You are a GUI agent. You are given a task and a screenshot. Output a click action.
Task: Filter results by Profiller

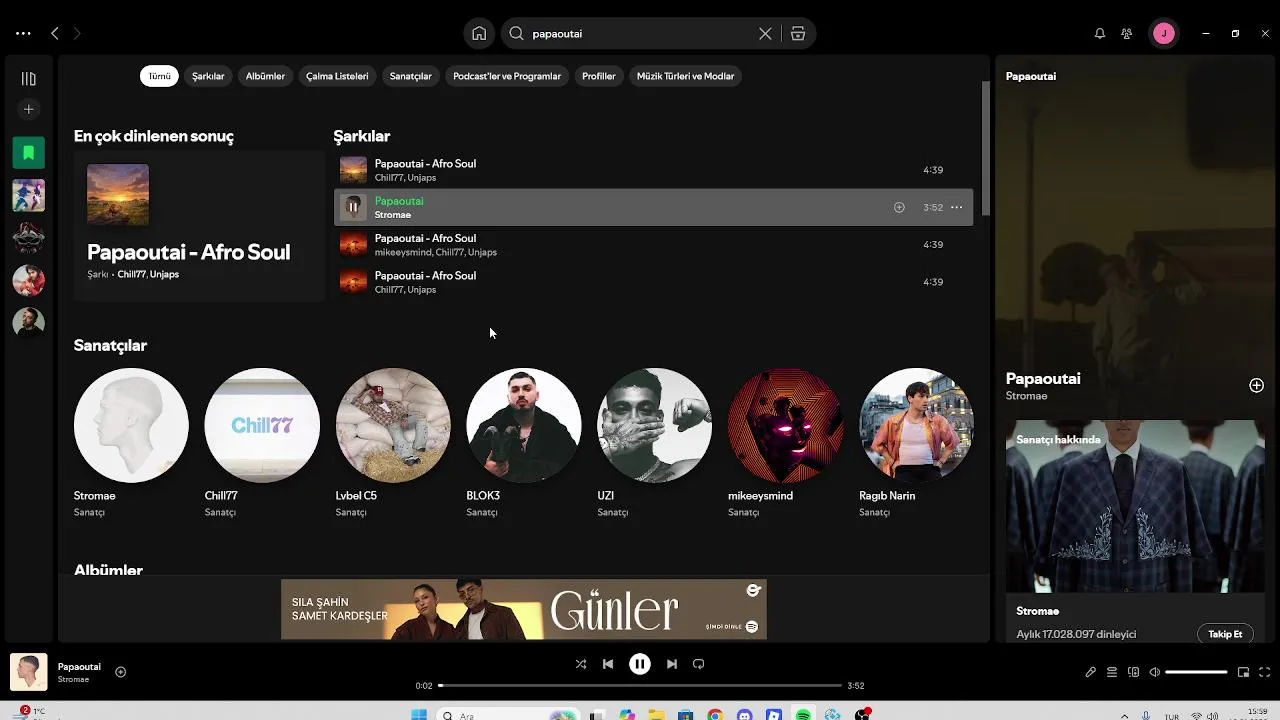pos(599,76)
